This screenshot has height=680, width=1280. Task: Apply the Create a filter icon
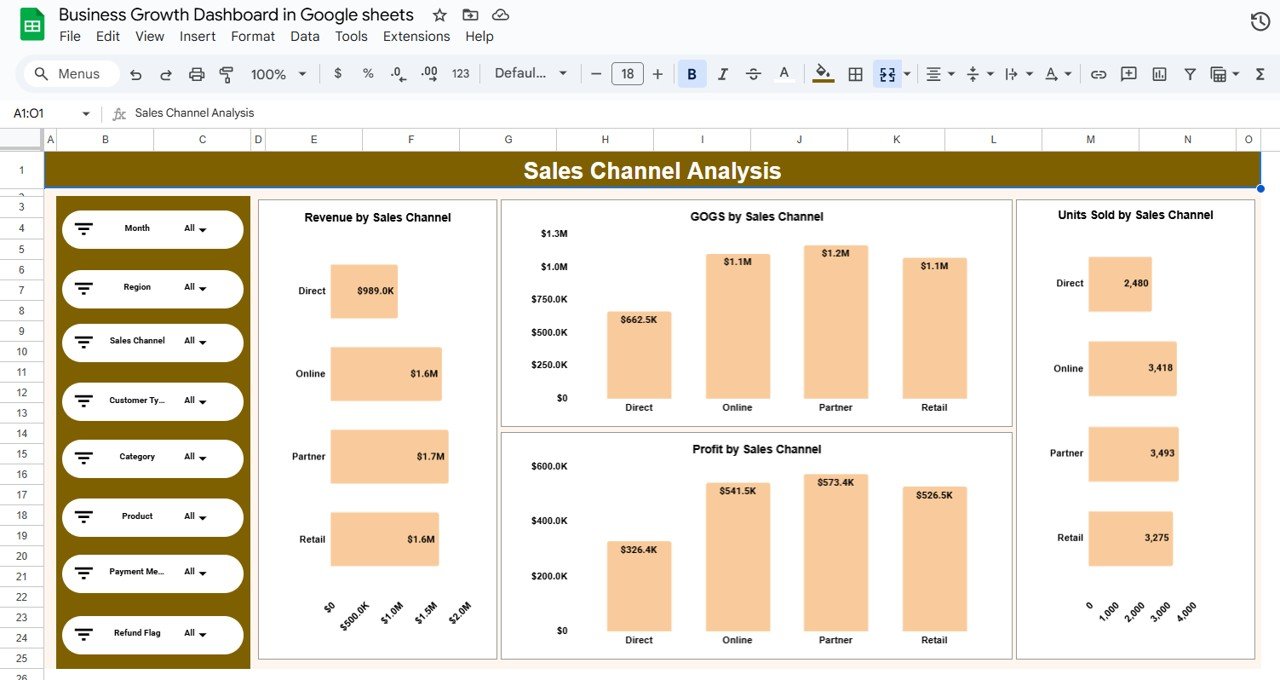point(1191,73)
